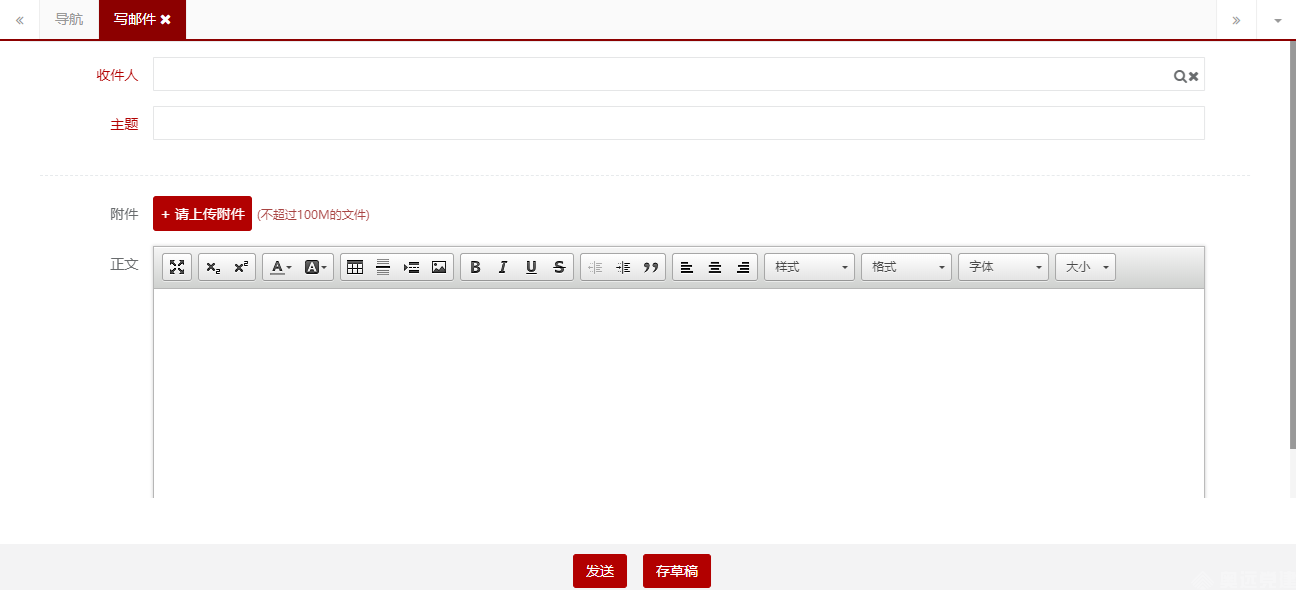The width and height of the screenshot is (1296, 590).
Task: Insert an image into the email body
Action: point(439,267)
